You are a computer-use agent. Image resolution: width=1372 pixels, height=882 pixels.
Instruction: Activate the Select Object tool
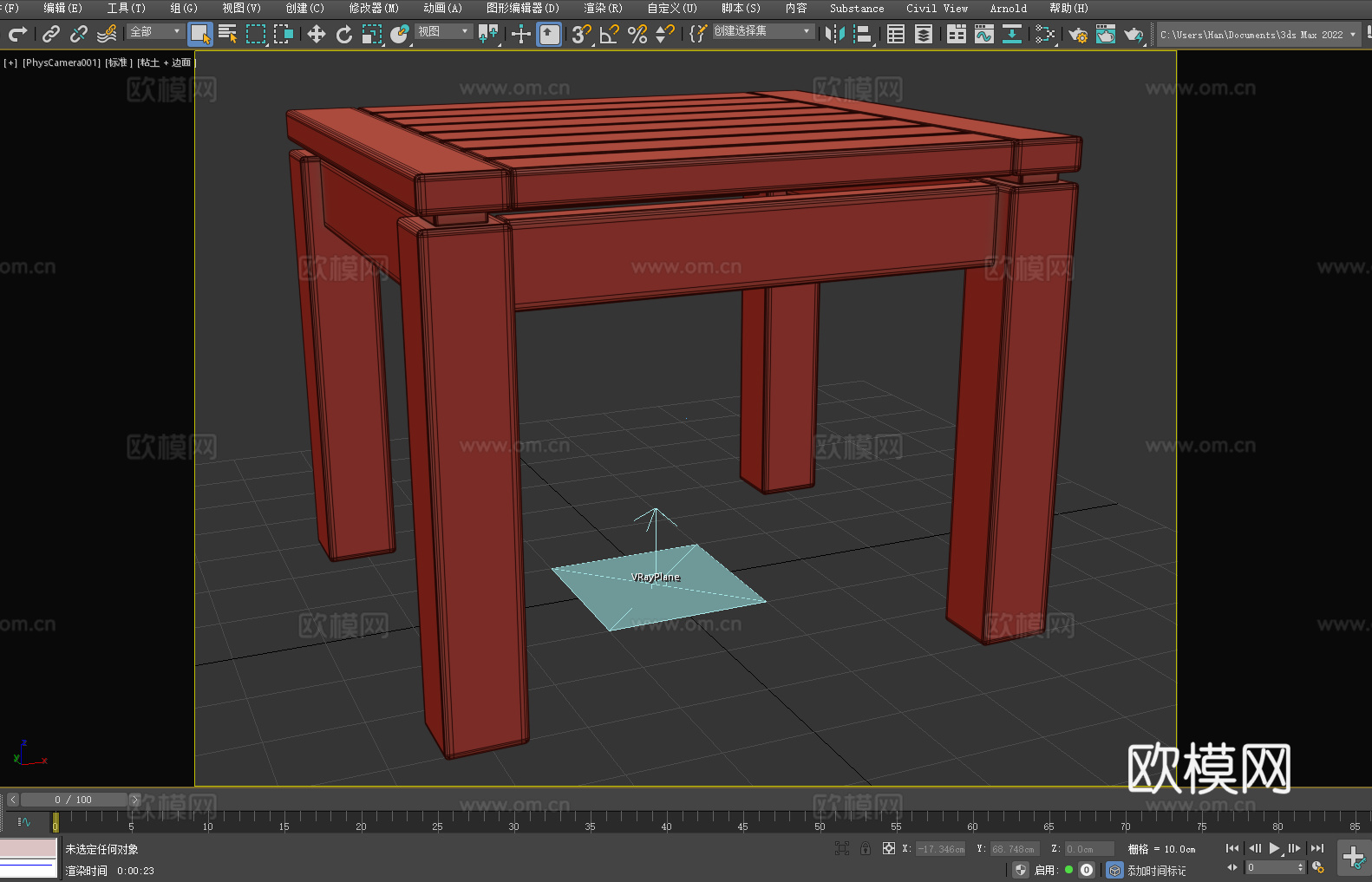pyautogui.click(x=200, y=34)
